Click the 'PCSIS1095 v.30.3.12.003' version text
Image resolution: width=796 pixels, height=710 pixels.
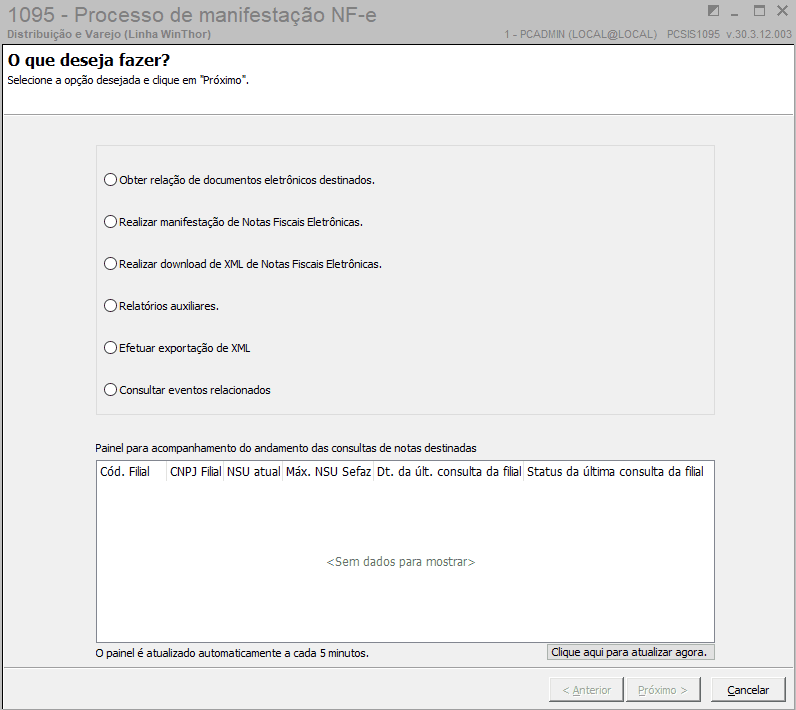[x=729, y=34]
